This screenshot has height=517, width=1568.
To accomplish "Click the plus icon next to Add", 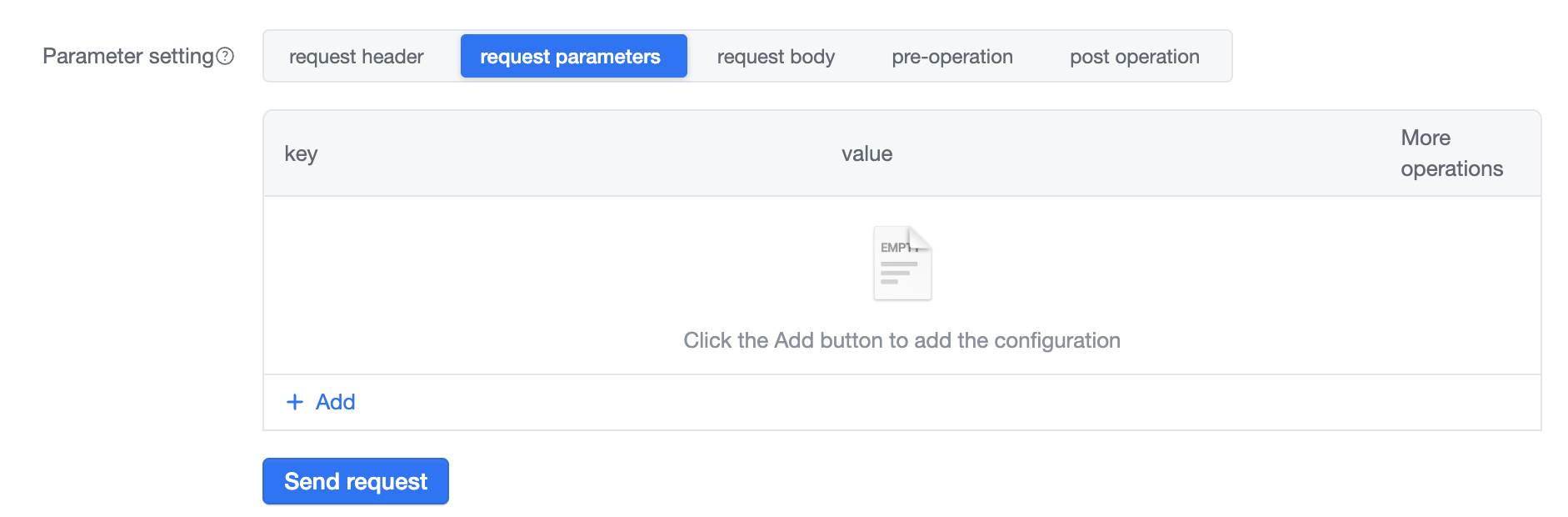I will pyautogui.click(x=295, y=402).
